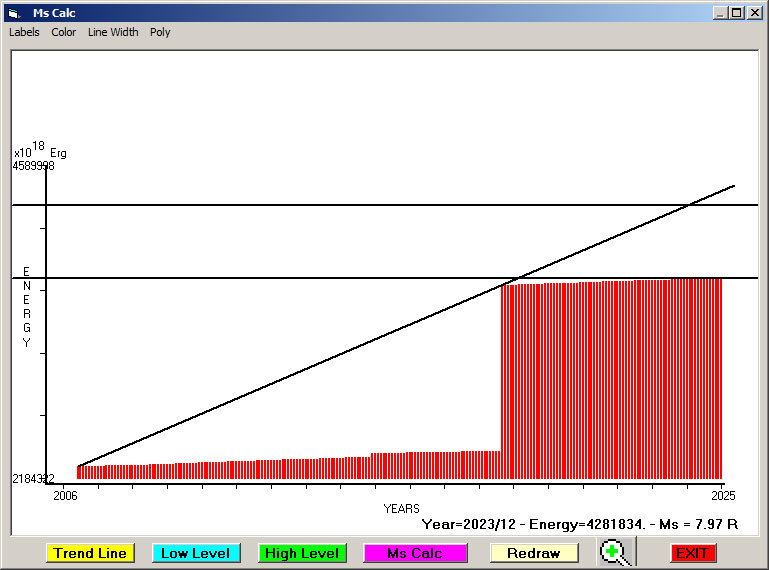Image resolution: width=769 pixels, height=570 pixels.
Task: Select the upper horizontal level line
Action: (x=300, y=205)
